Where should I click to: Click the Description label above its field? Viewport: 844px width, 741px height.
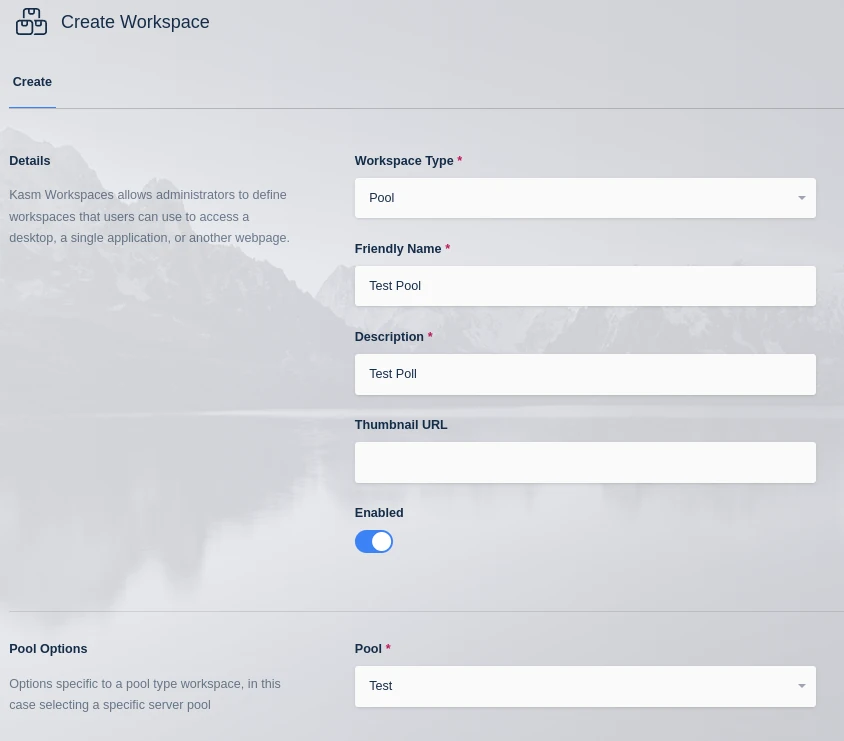[x=390, y=337]
